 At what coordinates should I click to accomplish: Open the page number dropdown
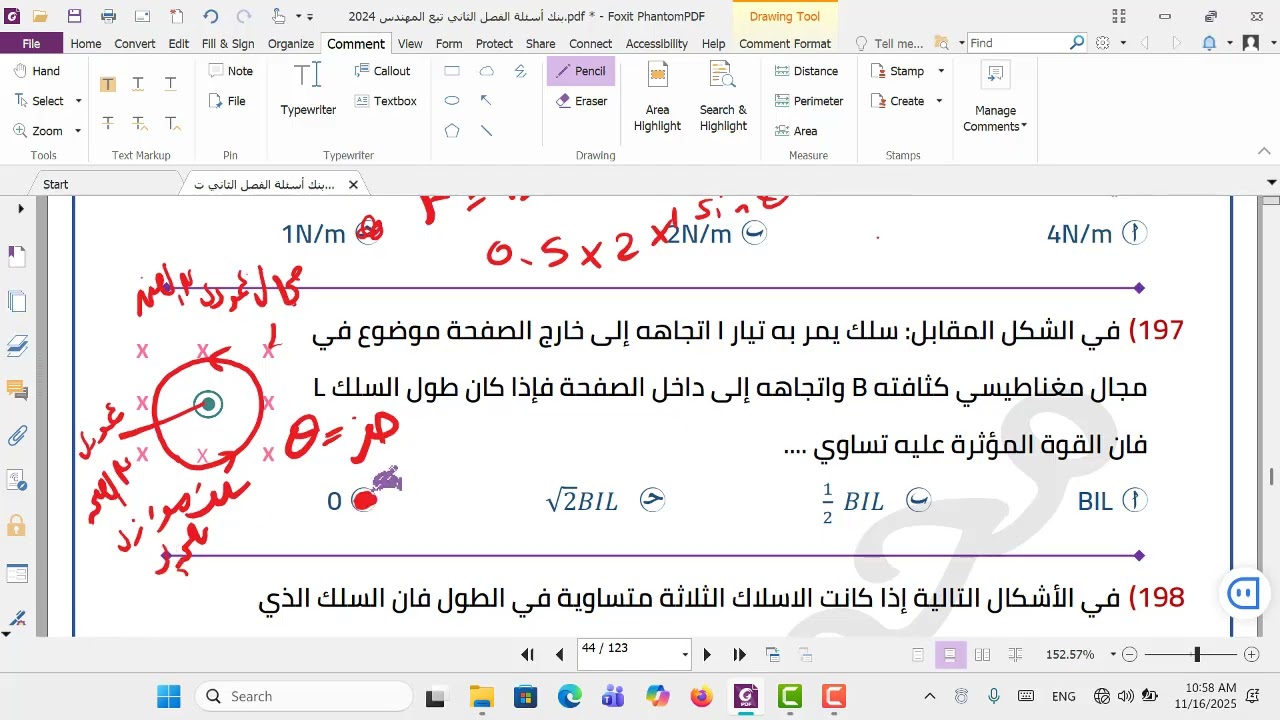coord(685,655)
